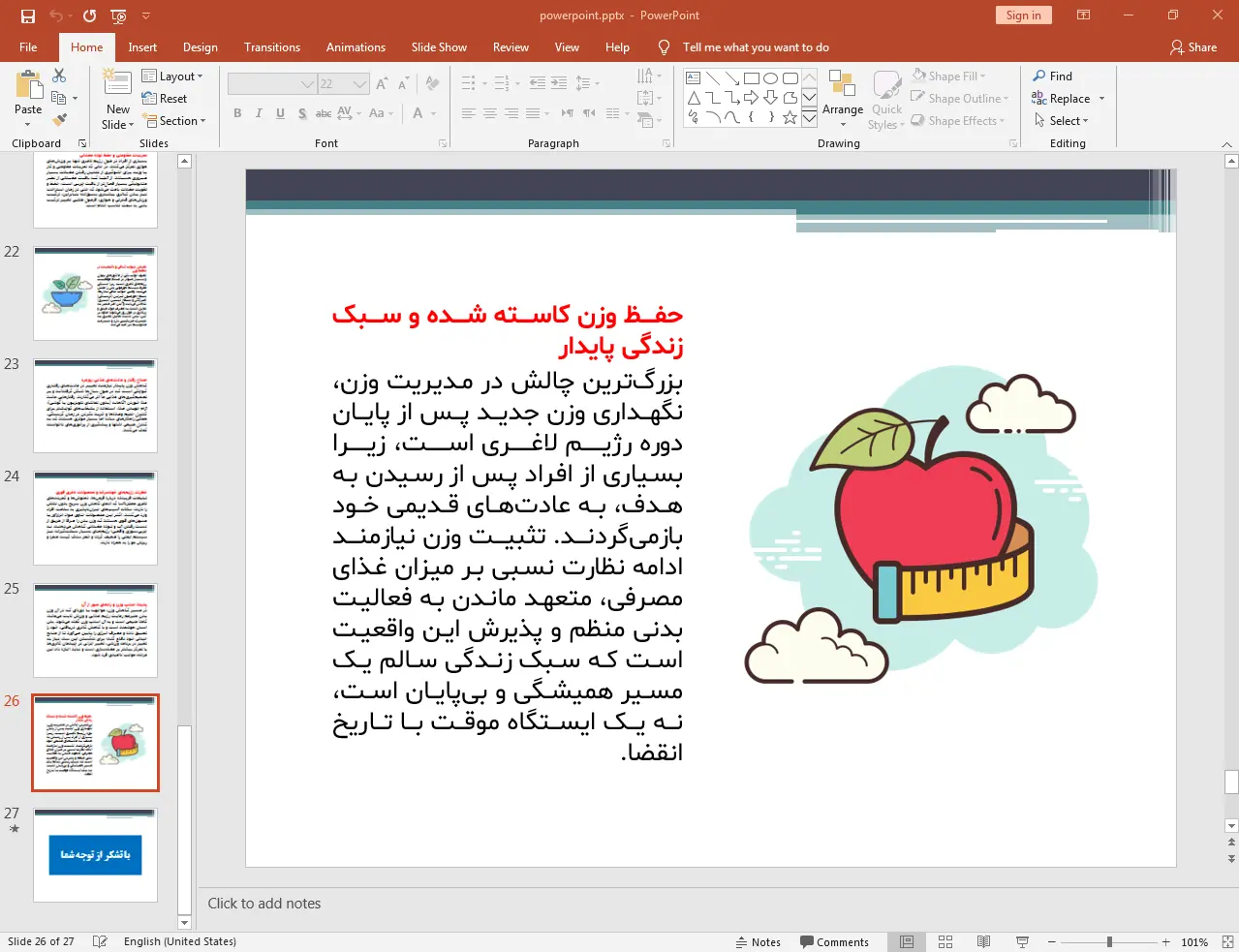Toggle Bold formatting
The image size is (1239, 952).
(x=237, y=113)
